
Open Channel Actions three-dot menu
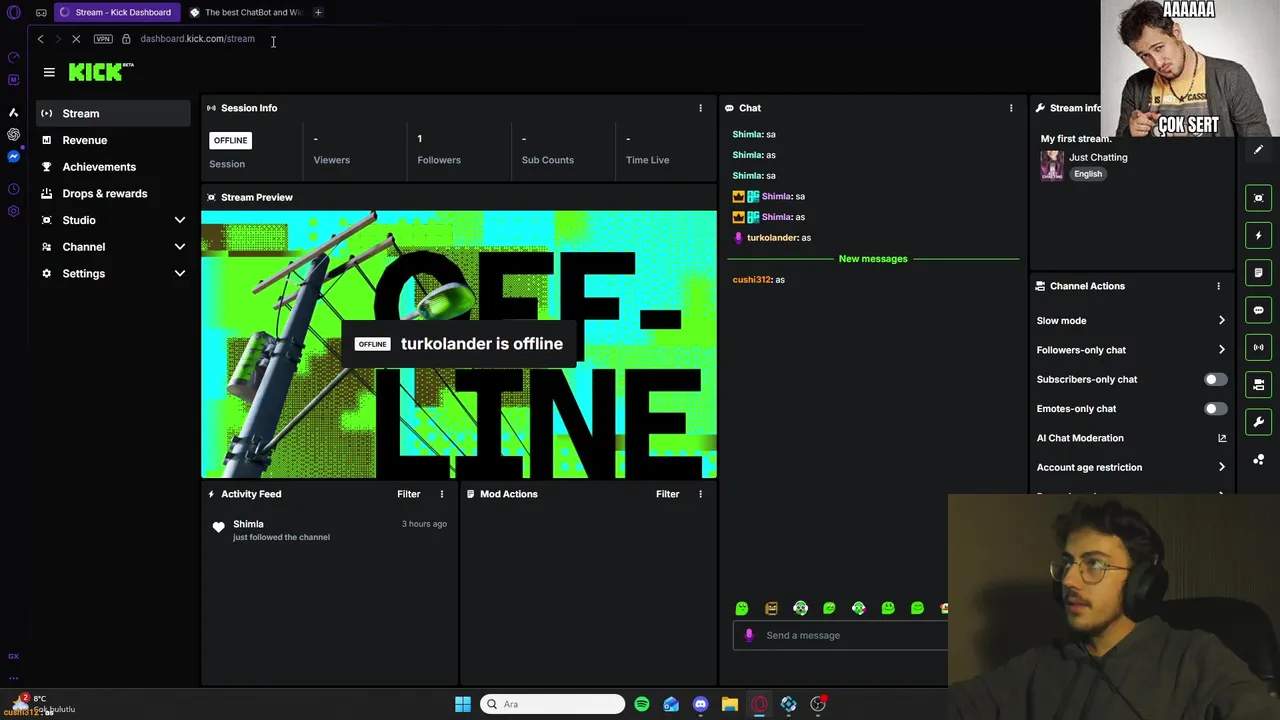click(1218, 286)
